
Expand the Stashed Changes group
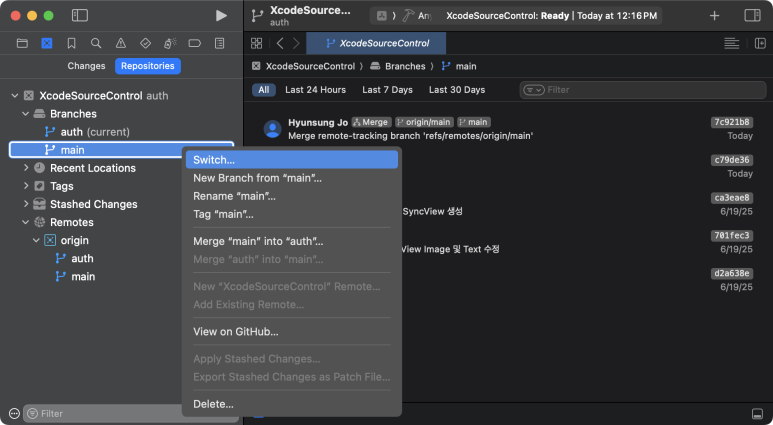pos(26,204)
